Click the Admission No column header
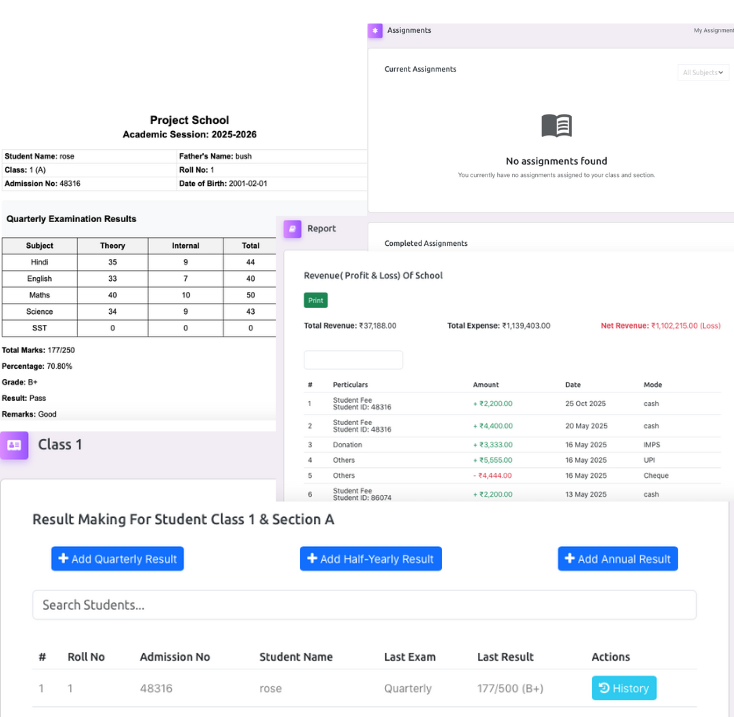The height and width of the screenshot is (717, 734). pos(174,657)
